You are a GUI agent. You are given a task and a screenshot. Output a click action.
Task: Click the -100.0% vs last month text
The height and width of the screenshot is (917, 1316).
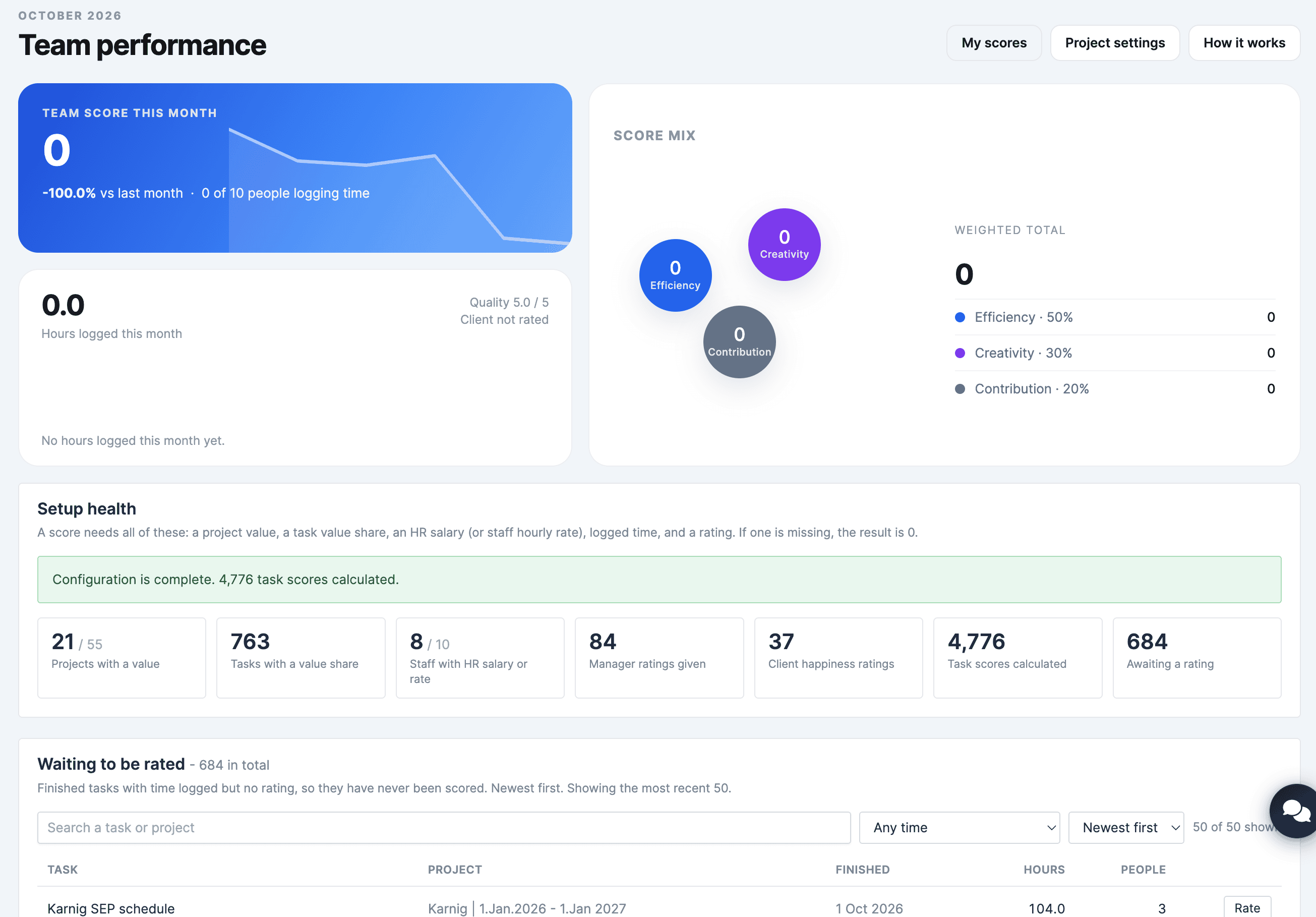point(113,193)
